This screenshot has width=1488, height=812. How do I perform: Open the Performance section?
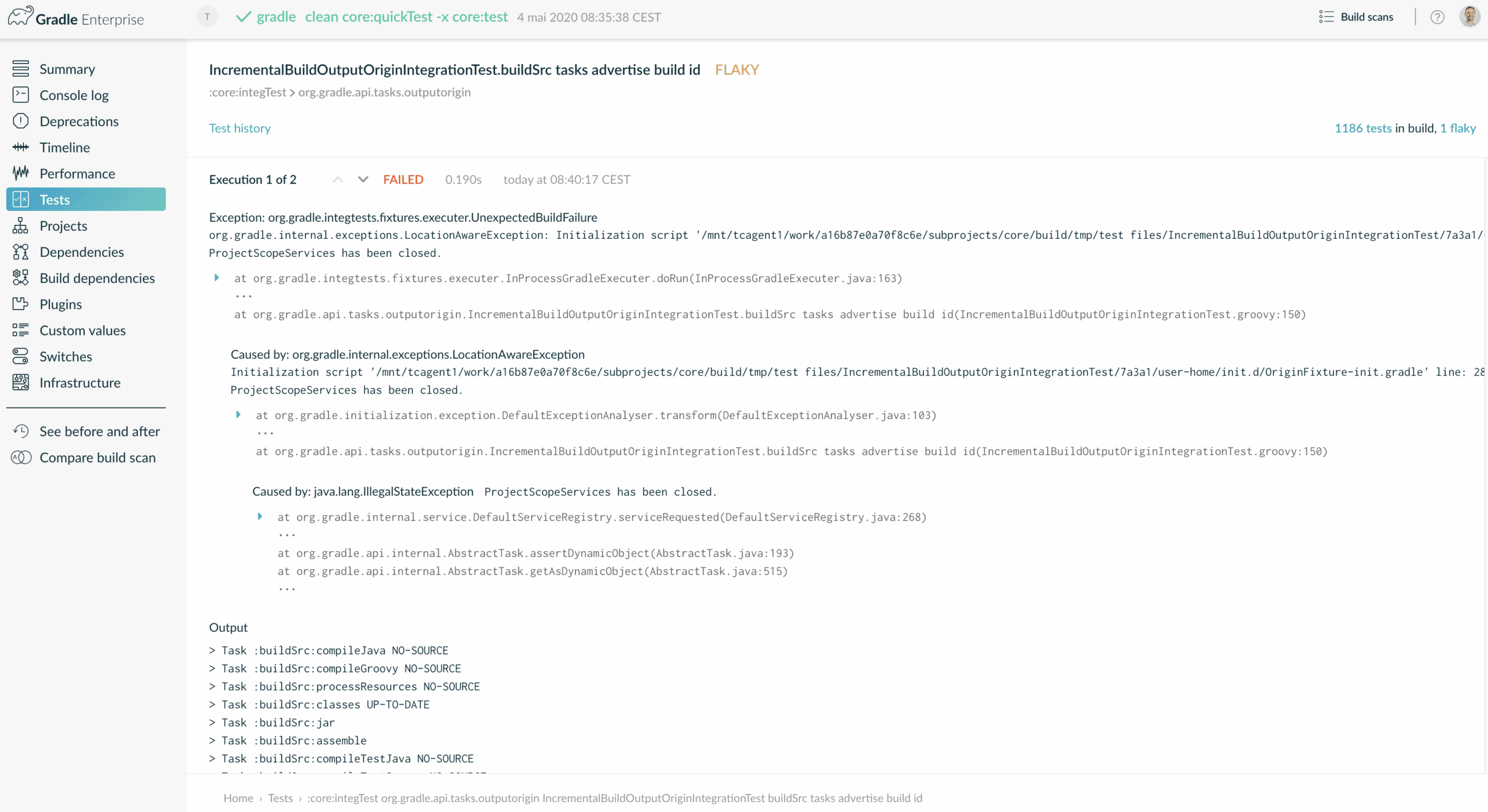click(77, 173)
